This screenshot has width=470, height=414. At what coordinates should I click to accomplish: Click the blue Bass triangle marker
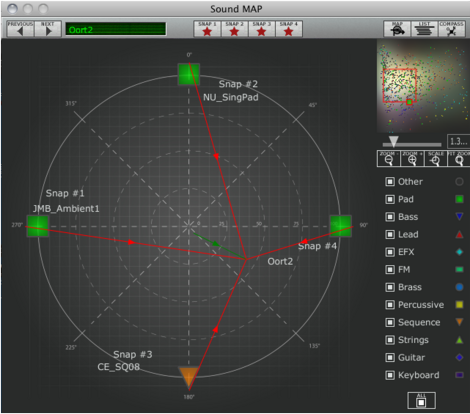[459, 217]
